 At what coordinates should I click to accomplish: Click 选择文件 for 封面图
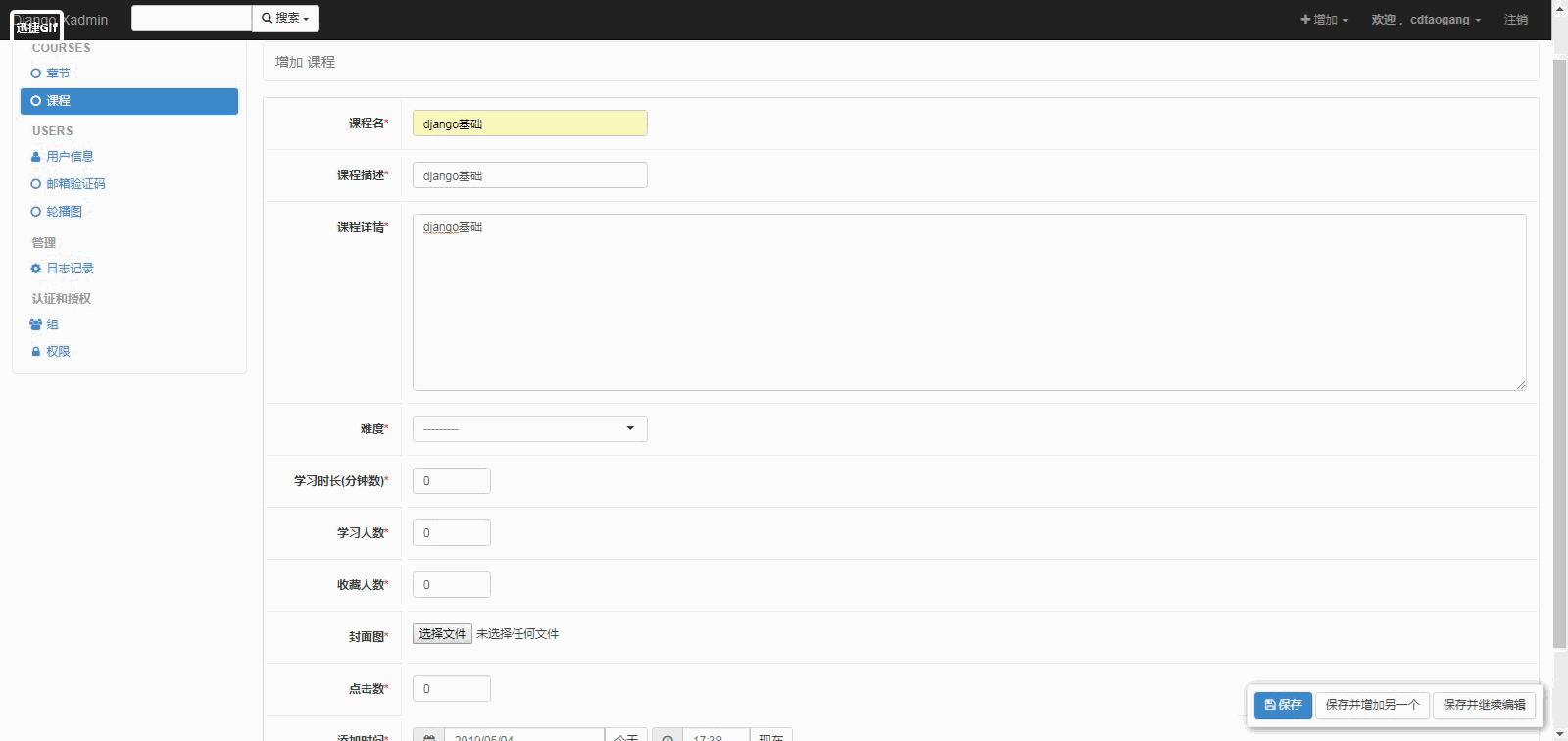[x=442, y=634]
